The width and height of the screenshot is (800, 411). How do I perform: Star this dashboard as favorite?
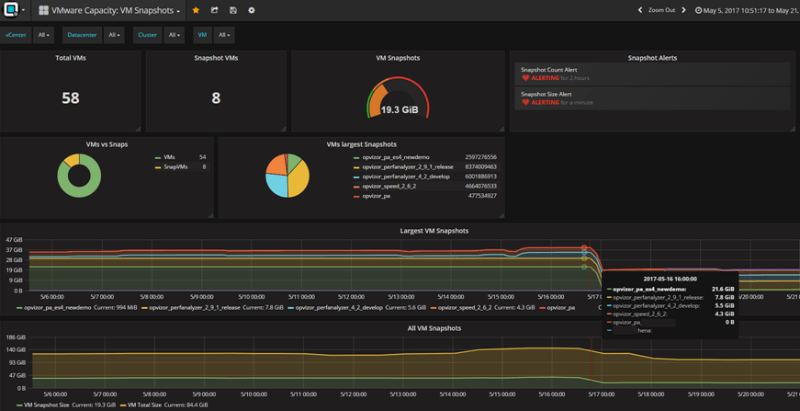click(195, 10)
